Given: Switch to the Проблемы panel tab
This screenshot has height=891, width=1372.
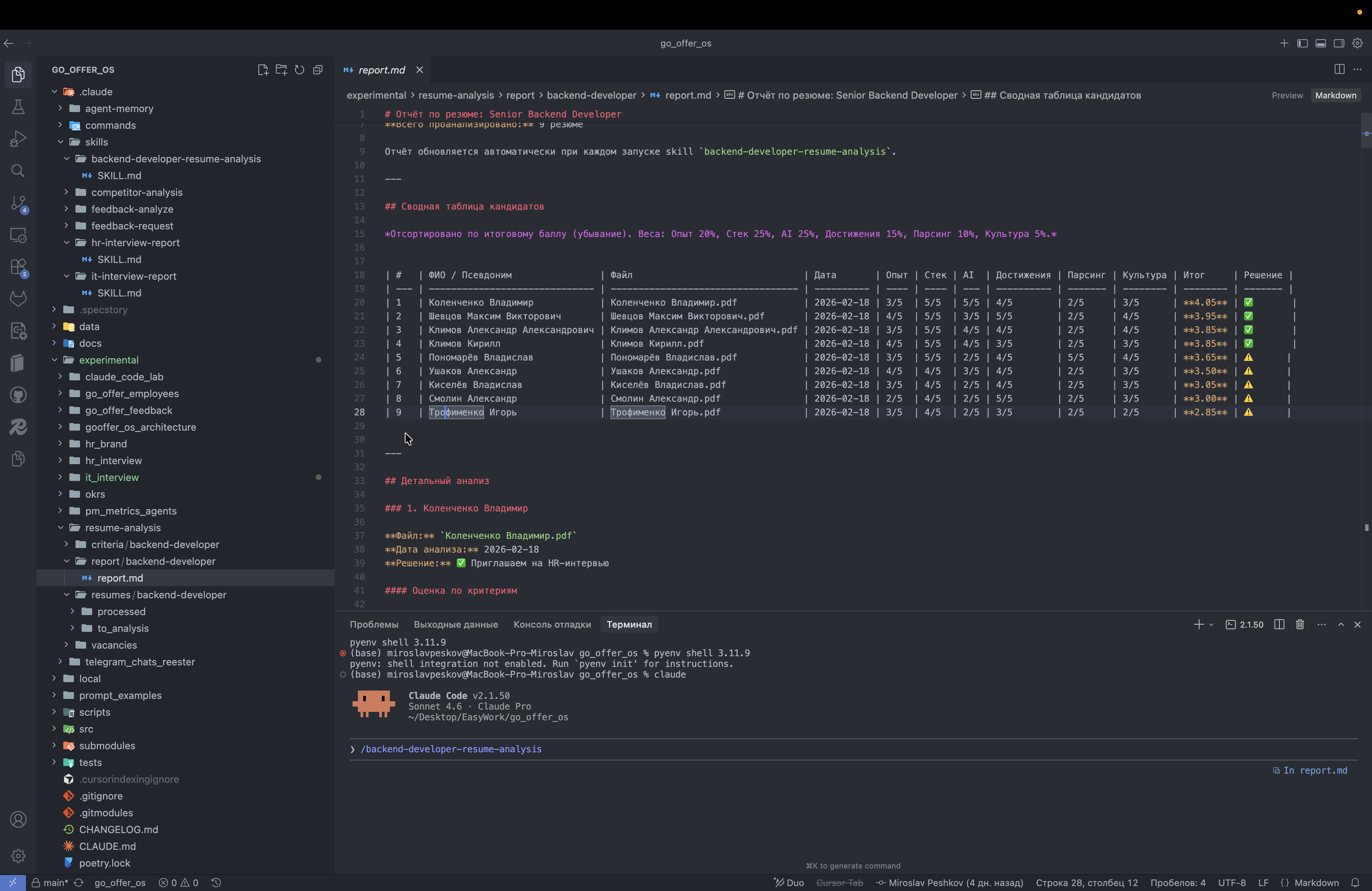Looking at the screenshot, I should (373, 624).
